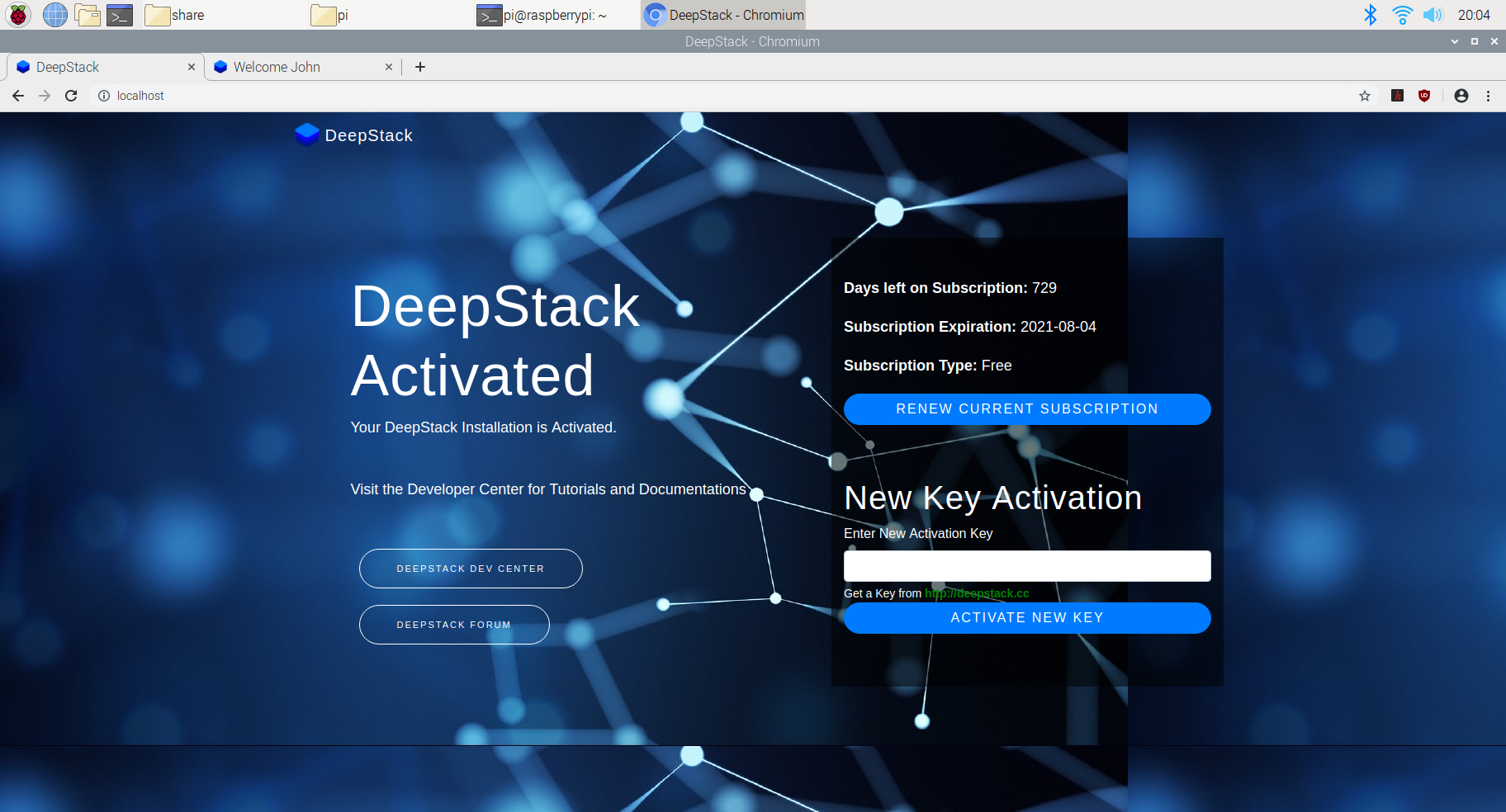Click the volume icon in the tray
1506x812 pixels.
[1433, 14]
